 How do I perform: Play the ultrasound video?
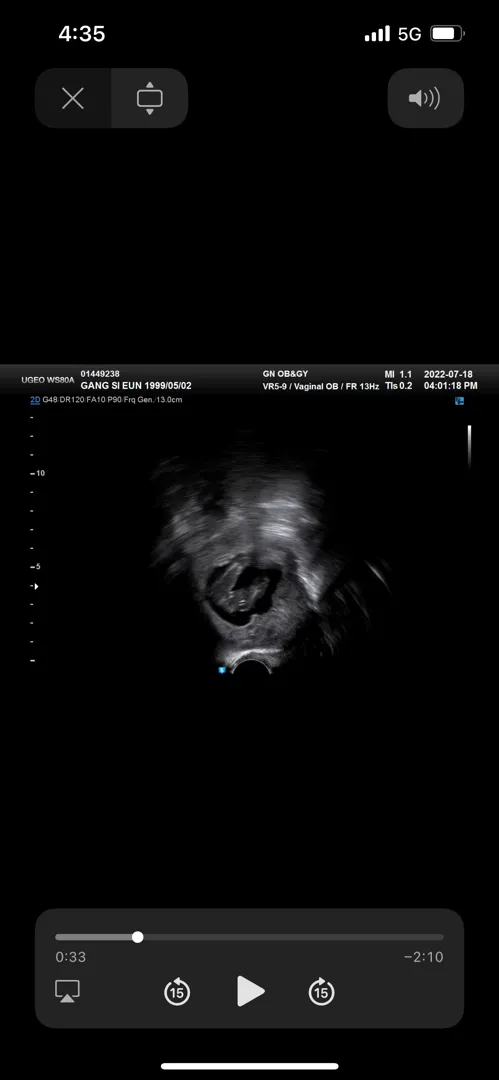pos(250,991)
